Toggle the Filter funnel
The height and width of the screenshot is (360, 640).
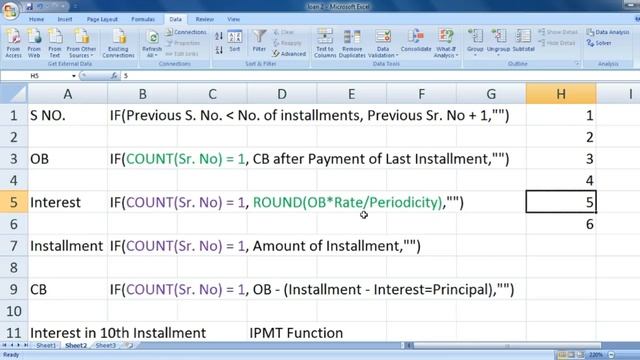point(259,41)
